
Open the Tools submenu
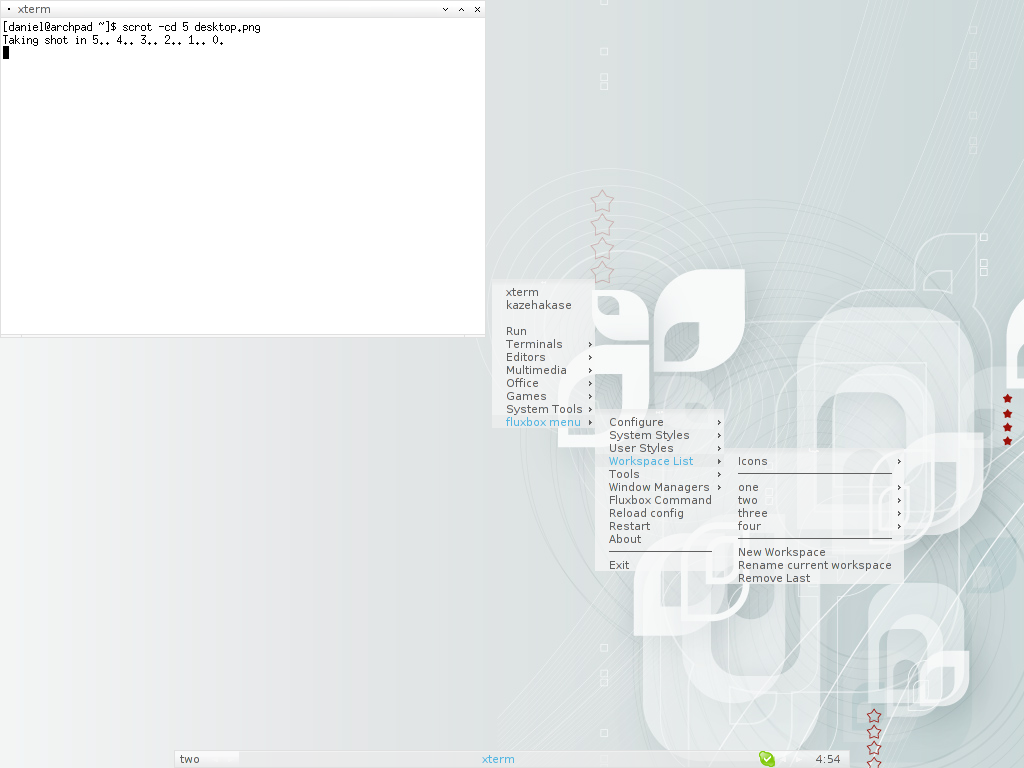click(x=660, y=474)
